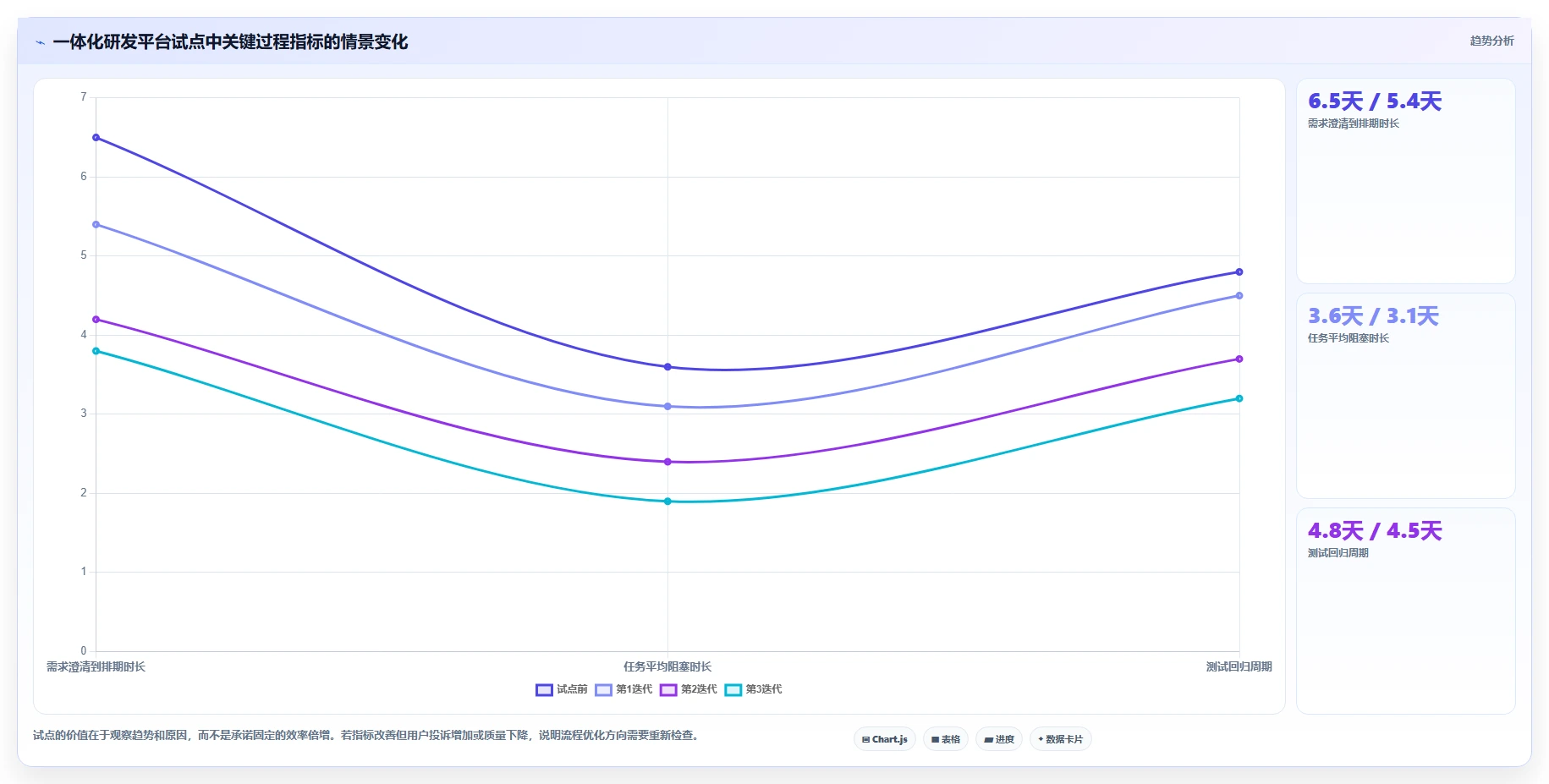This screenshot has height=784, width=1549.
Task: Click the Chart.js tag pill
Action: 885,739
